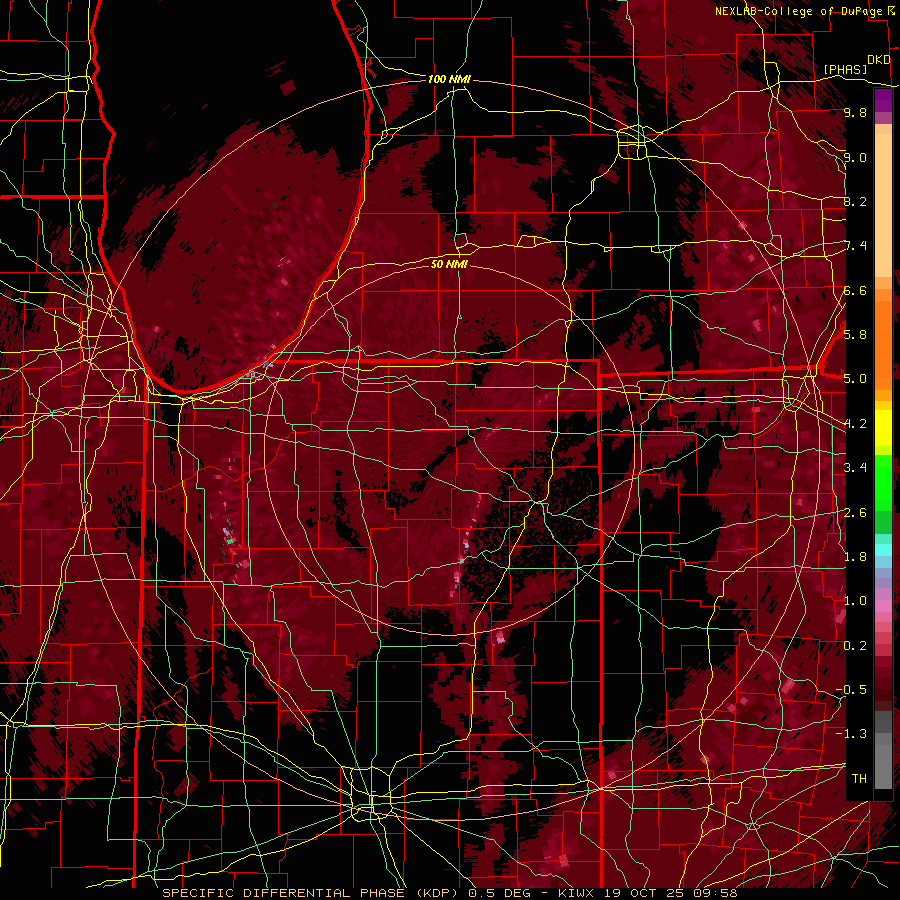Click the TH threshold label
The image size is (900, 900).
tap(859, 779)
